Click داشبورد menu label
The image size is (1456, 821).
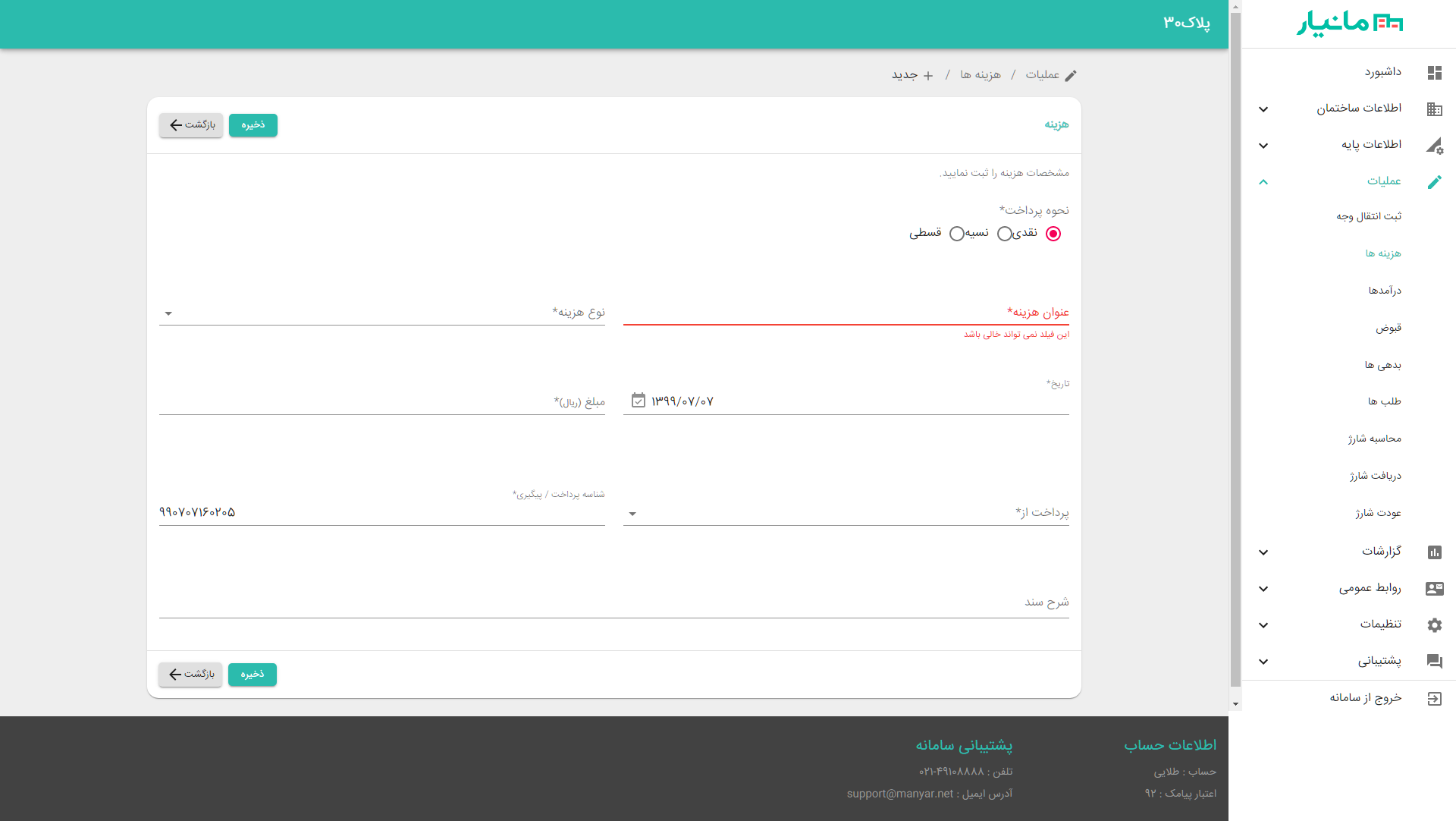click(1383, 72)
